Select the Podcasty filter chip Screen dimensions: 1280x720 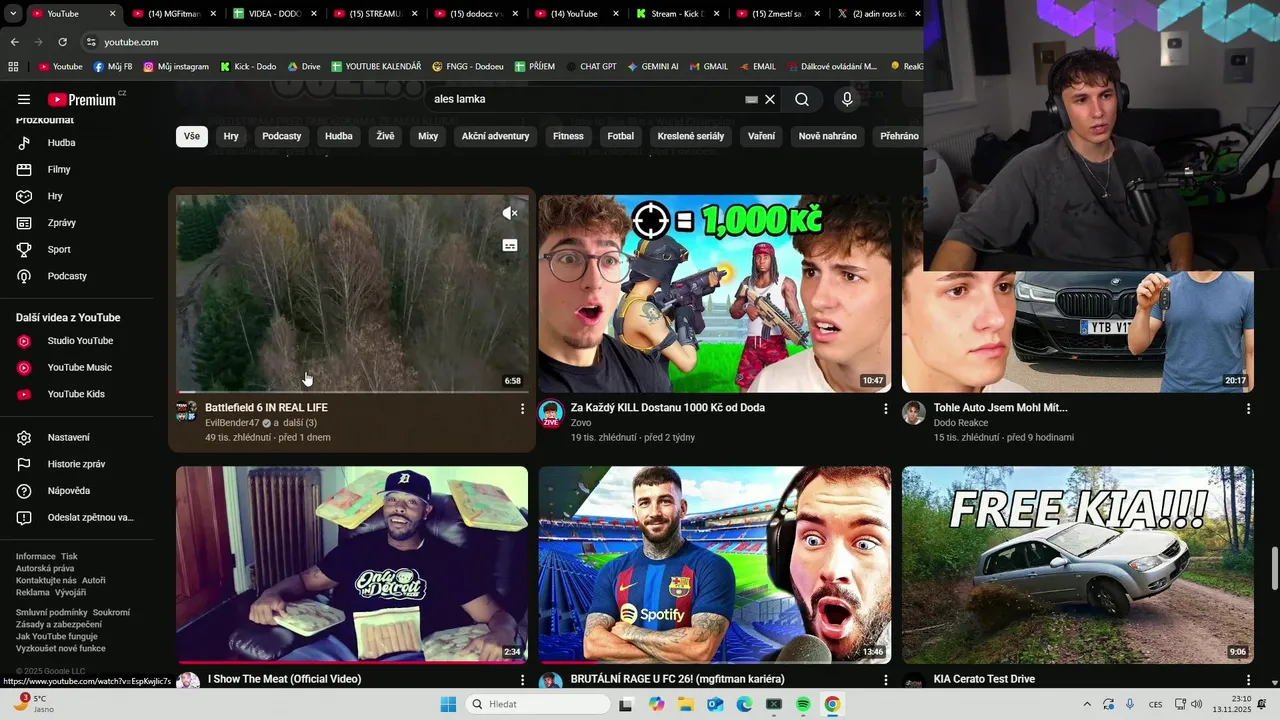pos(282,136)
